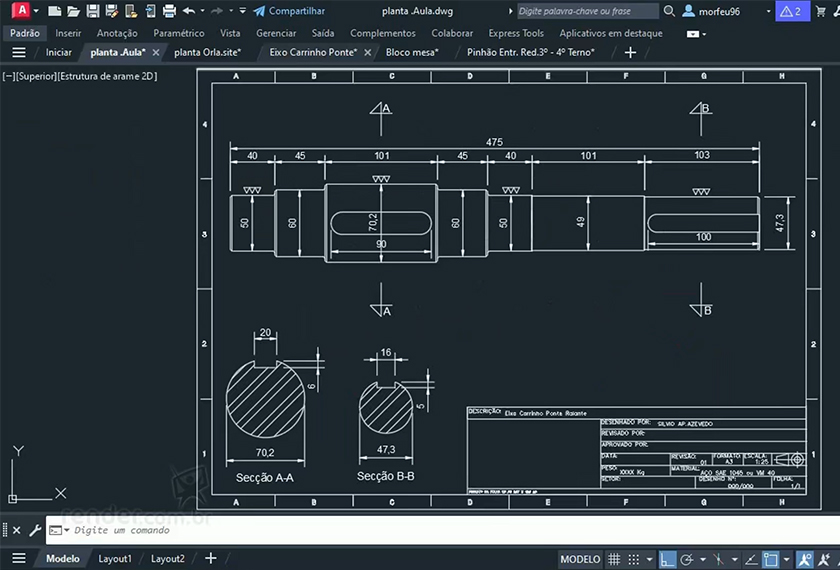
Task: Click the Save icon in quick access toolbar
Action: (93, 11)
